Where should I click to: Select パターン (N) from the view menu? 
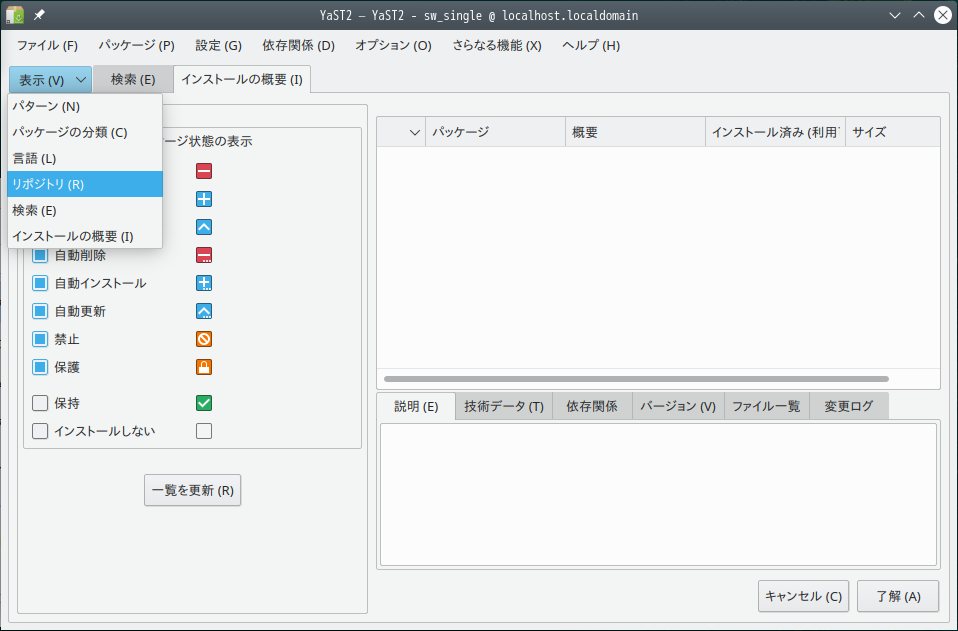point(85,106)
